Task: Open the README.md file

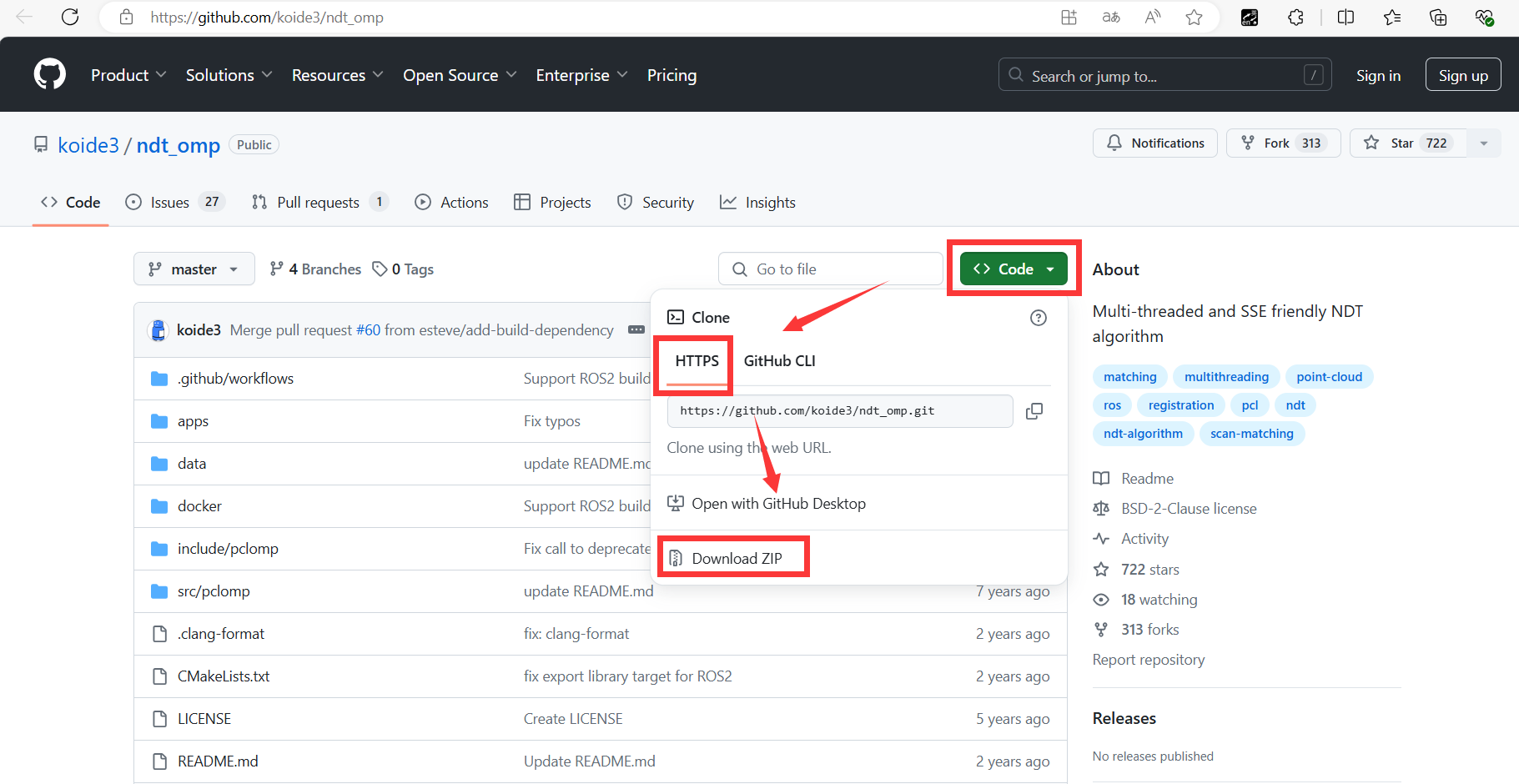Action: (218, 761)
